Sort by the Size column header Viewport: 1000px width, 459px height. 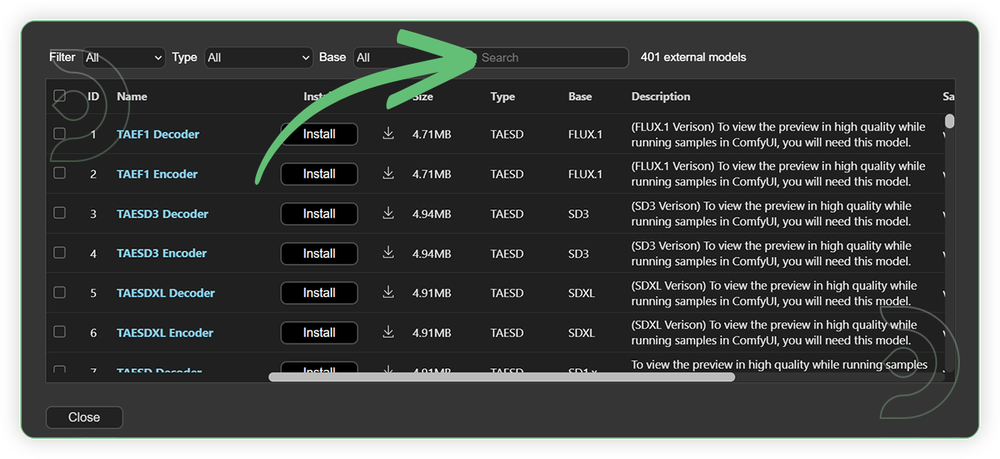click(x=423, y=97)
